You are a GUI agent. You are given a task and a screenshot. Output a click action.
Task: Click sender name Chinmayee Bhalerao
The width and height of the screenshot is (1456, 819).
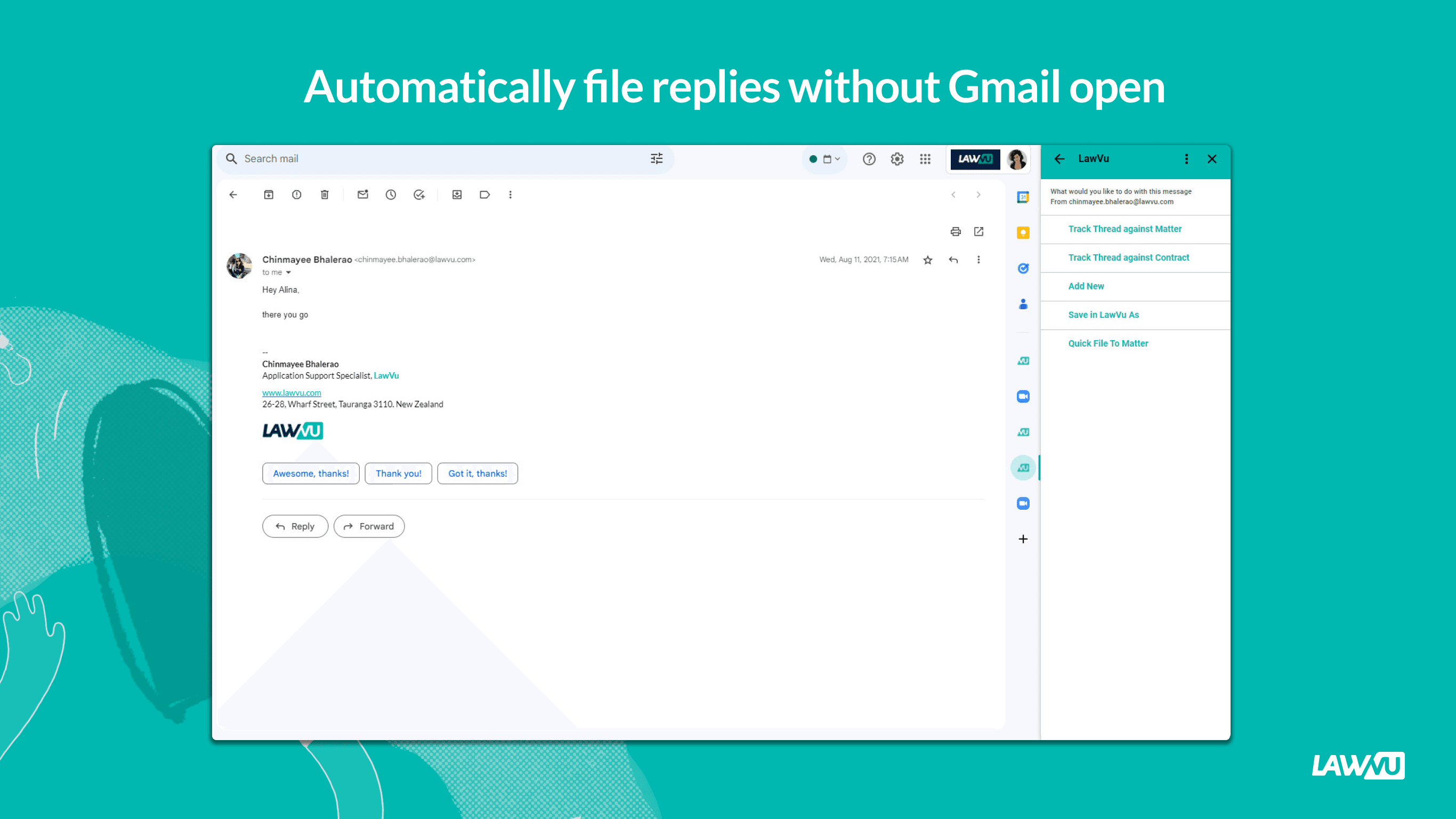[x=307, y=260]
